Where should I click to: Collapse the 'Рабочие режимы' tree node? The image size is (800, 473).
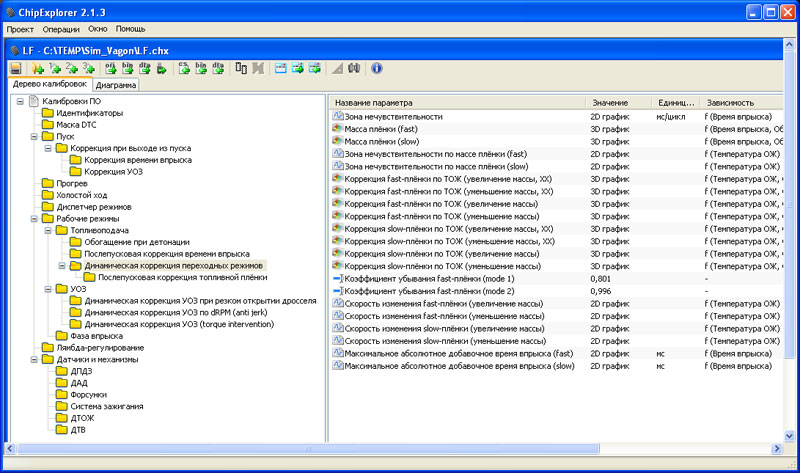click(x=34, y=217)
